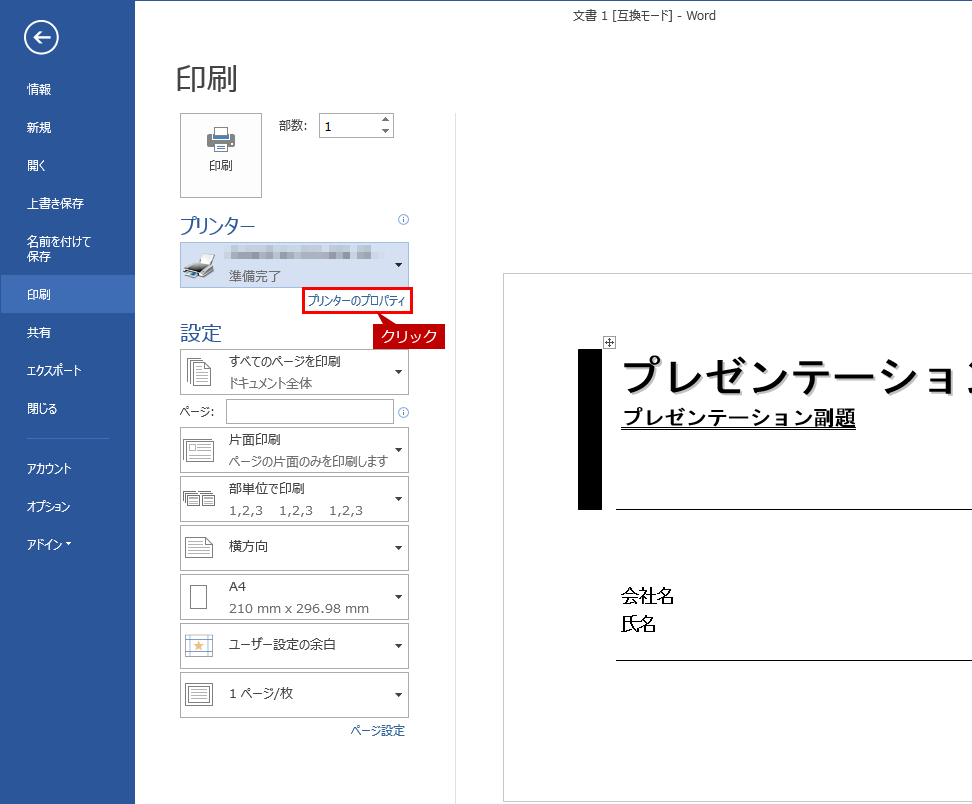Open the A4 paper size dropdown
Screen dimensions: 972x804
point(294,597)
